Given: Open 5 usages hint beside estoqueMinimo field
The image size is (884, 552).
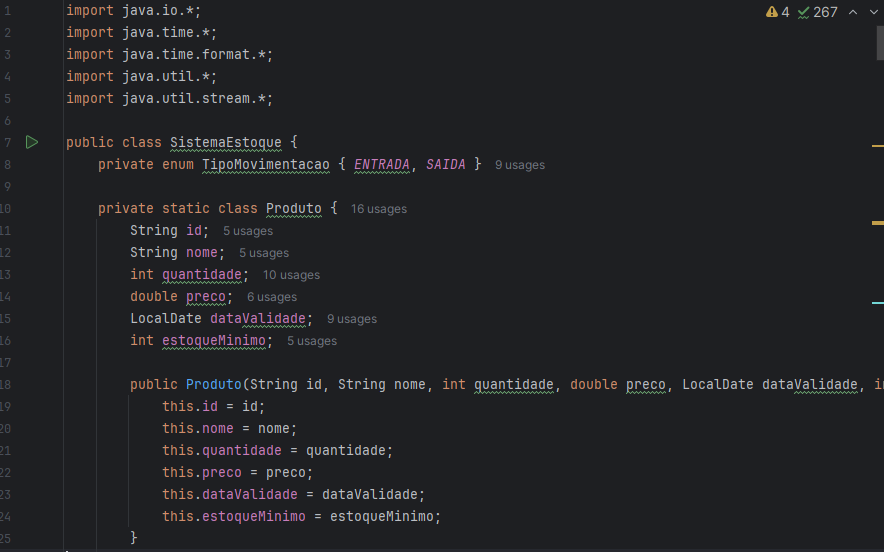Looking at the screenshot, I should pos(312,341).
